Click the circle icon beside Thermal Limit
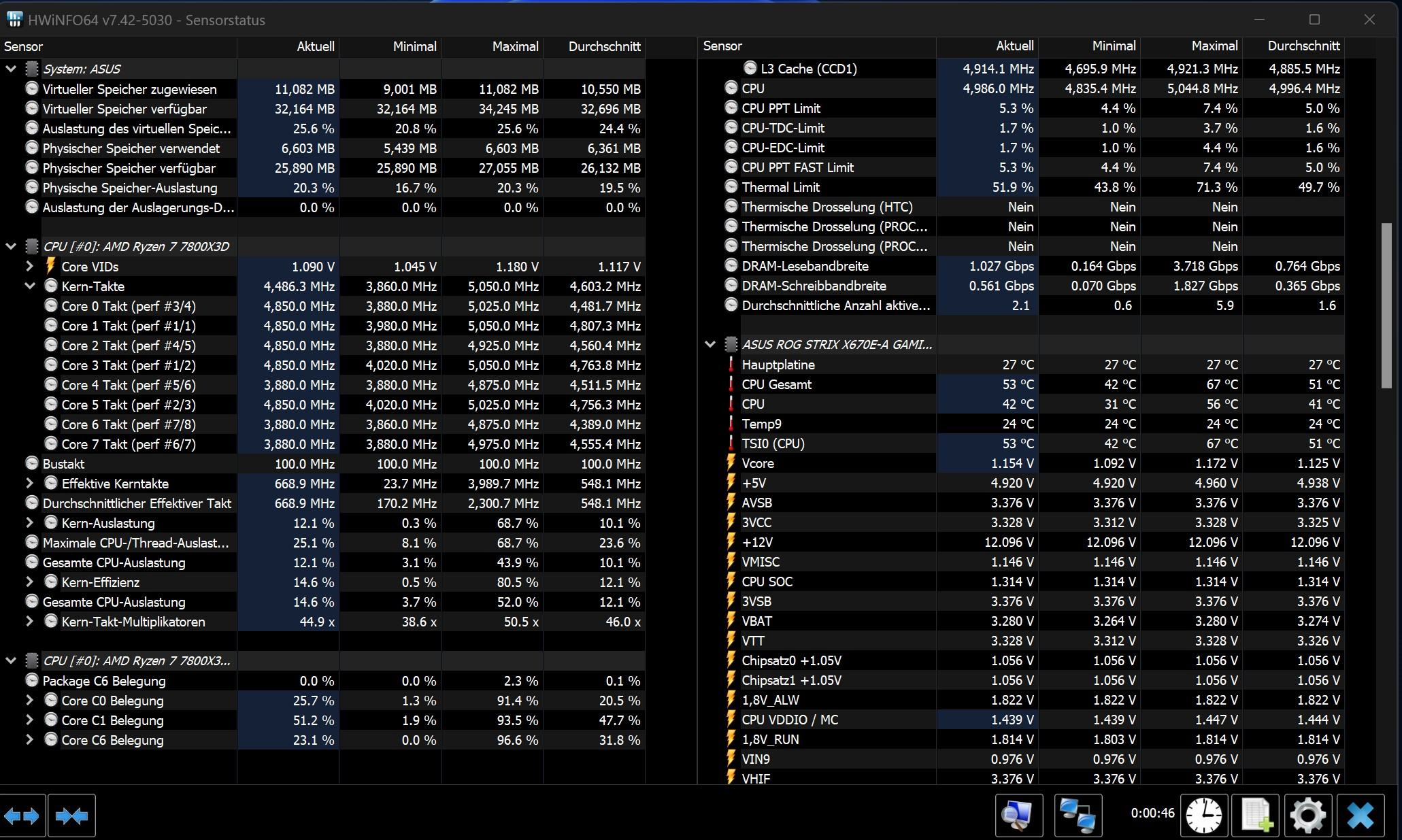This screenshot has width=1402, height=840. click(x=731, y=186)
